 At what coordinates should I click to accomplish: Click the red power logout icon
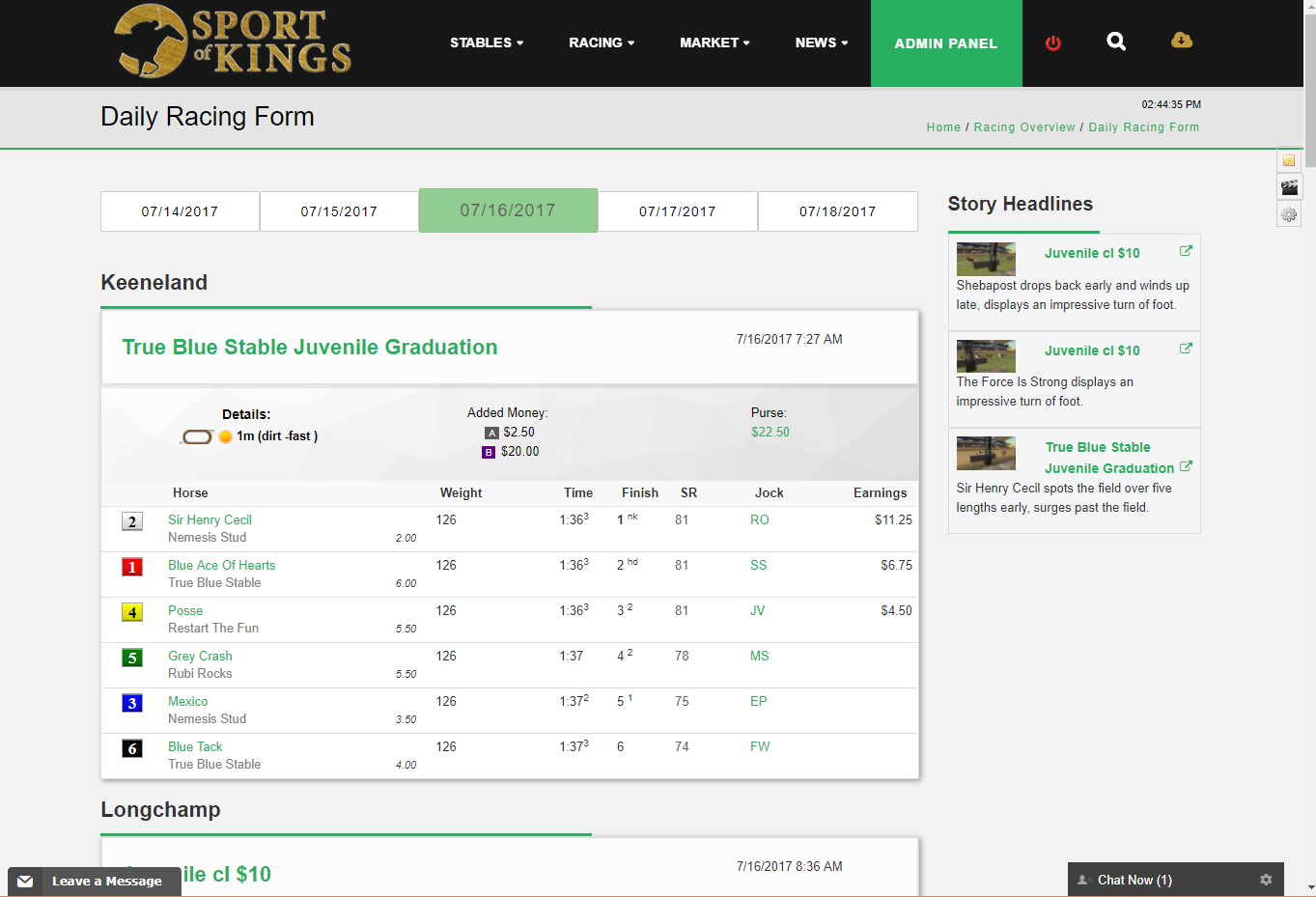1052,43
